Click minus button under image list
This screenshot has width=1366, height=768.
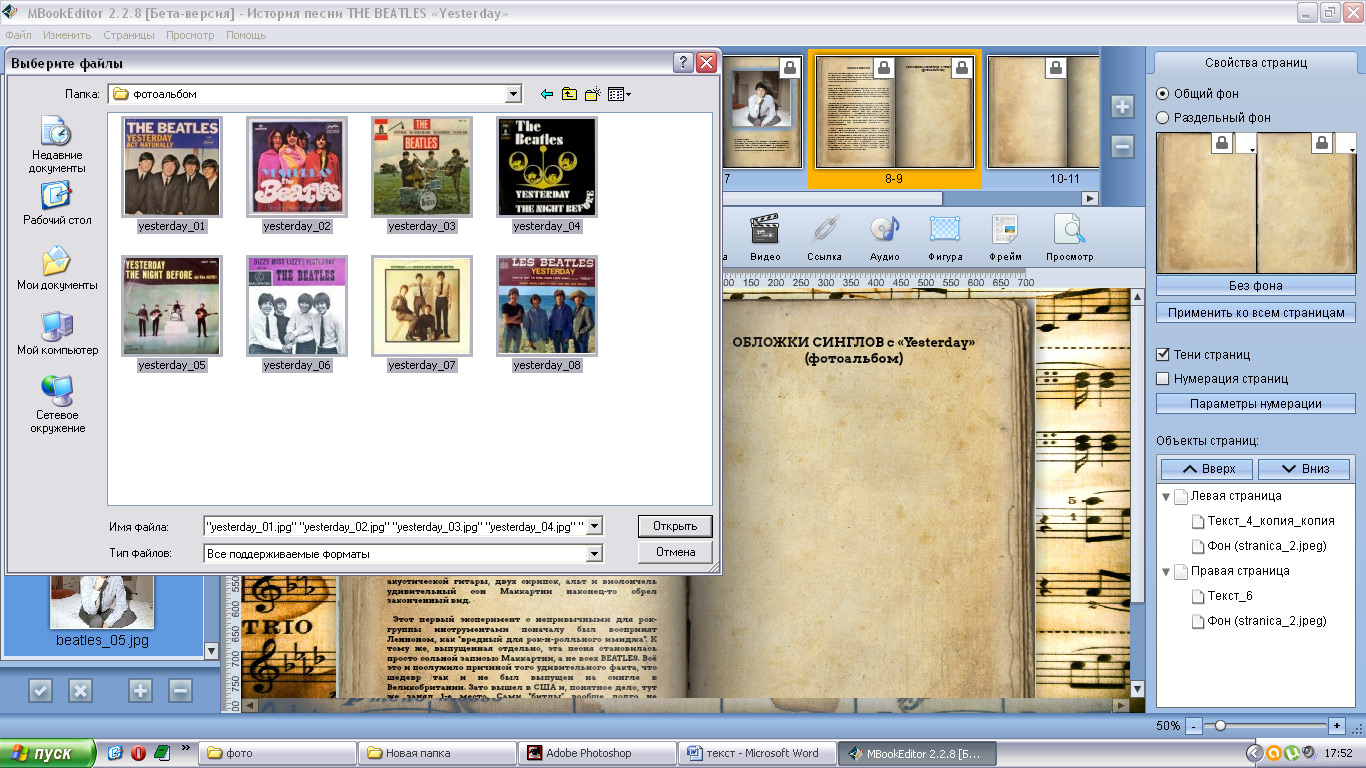coord(180,690)
